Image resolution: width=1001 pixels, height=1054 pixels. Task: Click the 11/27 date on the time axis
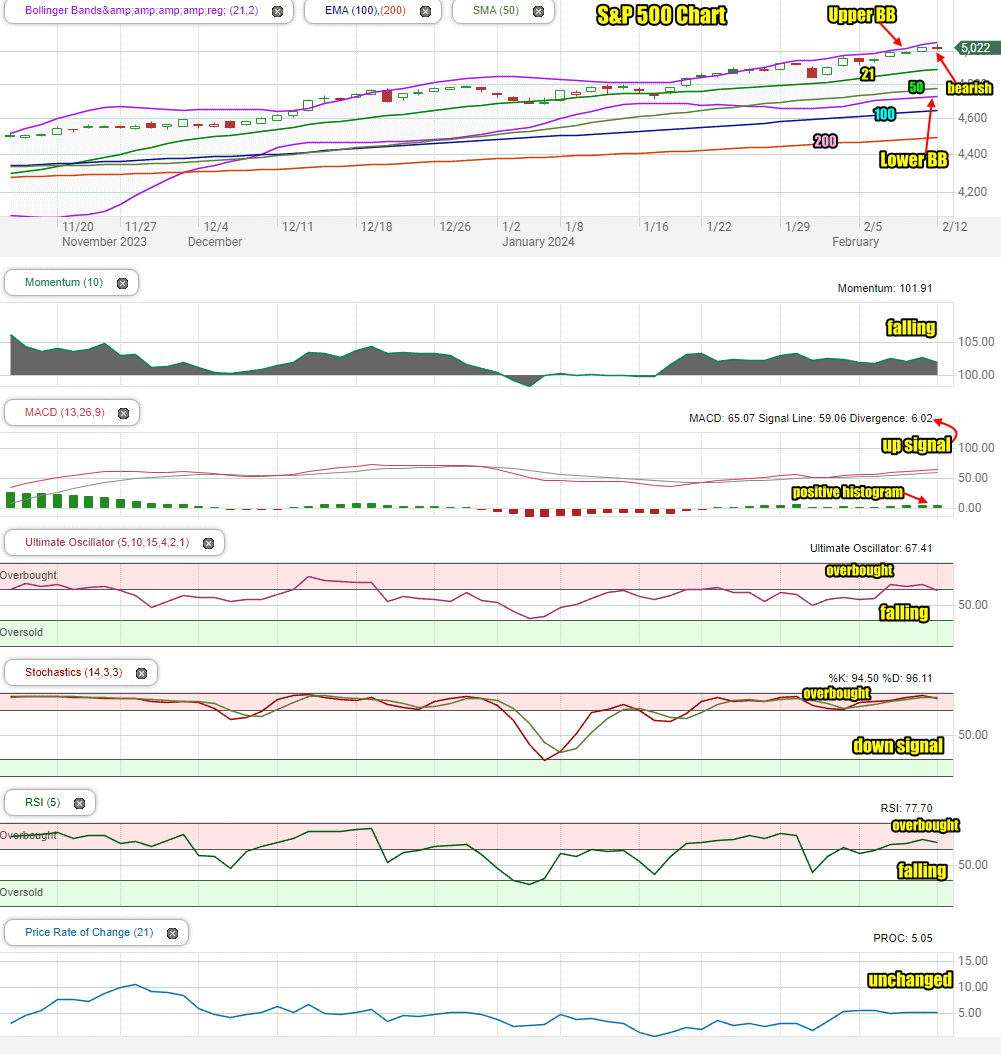[x=141, y=227]
